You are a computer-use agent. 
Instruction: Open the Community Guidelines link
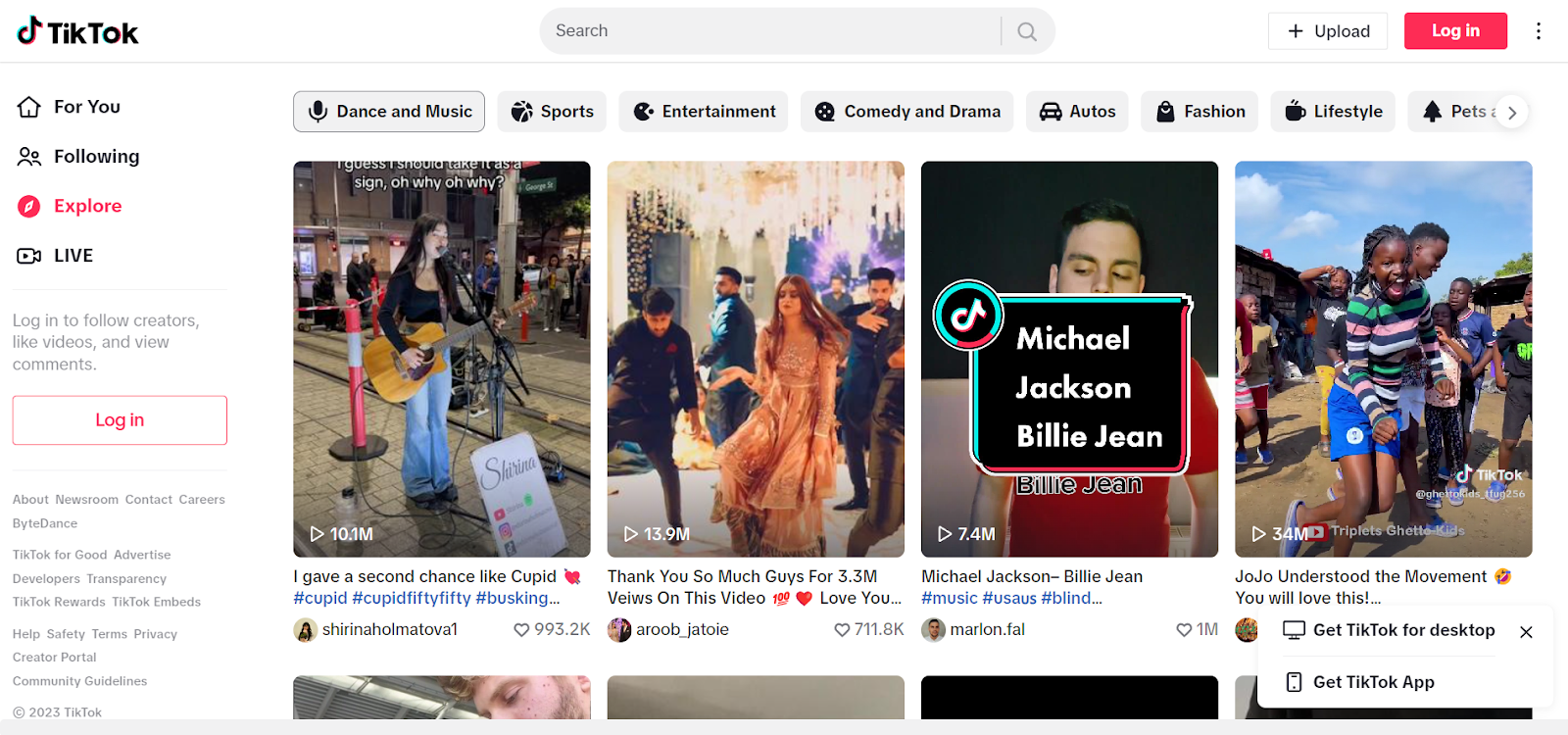79,681
